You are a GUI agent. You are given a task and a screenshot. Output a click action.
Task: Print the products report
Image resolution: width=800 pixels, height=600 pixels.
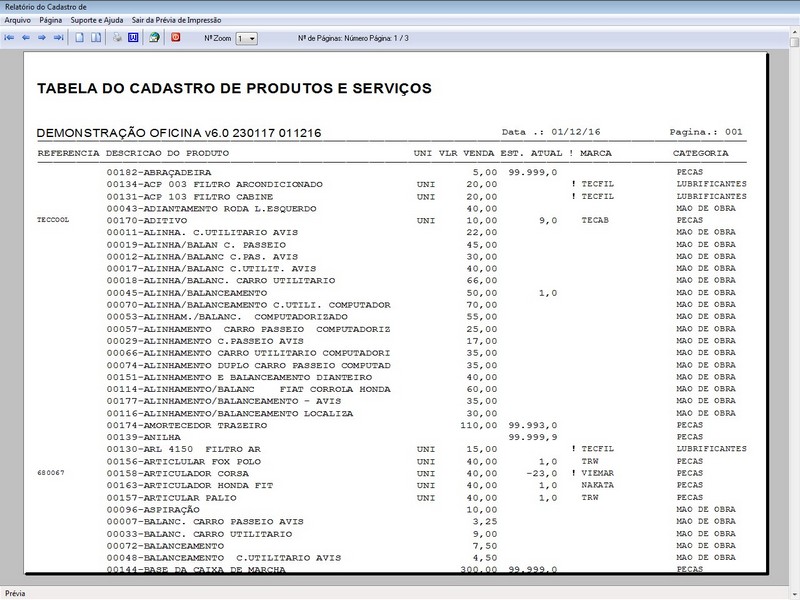[x=116, y=39]
